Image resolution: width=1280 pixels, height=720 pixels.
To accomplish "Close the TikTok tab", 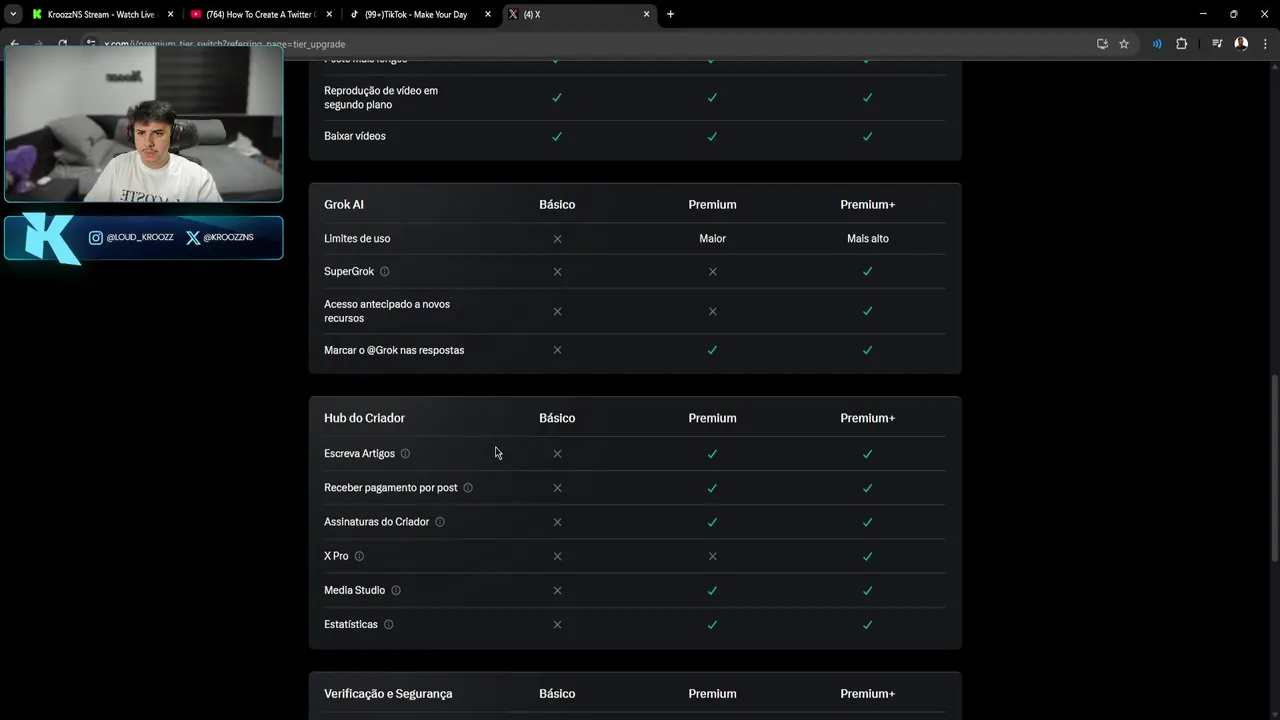I will [x=489, y=15].
